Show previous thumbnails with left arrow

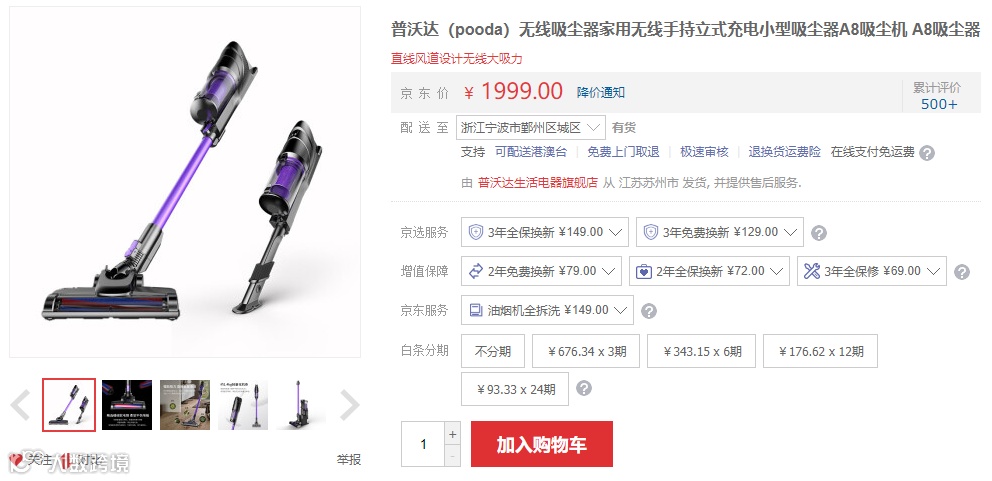(20, 405)
